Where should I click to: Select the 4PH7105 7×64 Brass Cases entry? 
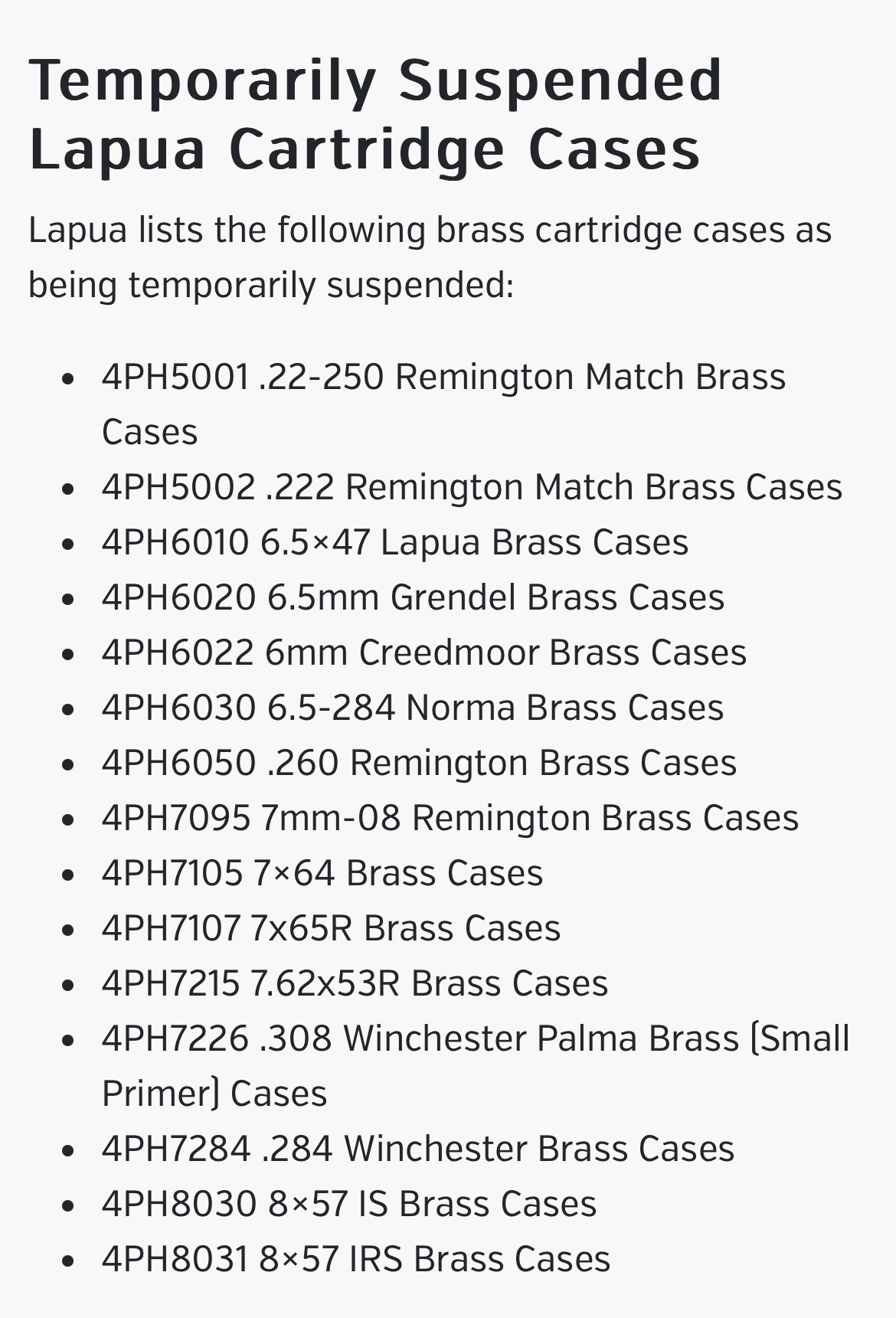pyautogui.click(x=322, y=873)
